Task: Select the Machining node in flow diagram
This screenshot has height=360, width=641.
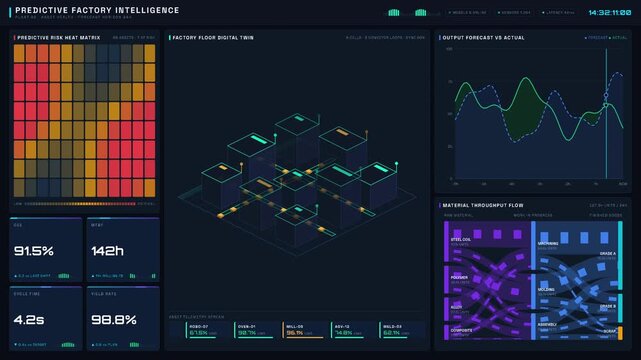Action: click(x=533, y=246)
